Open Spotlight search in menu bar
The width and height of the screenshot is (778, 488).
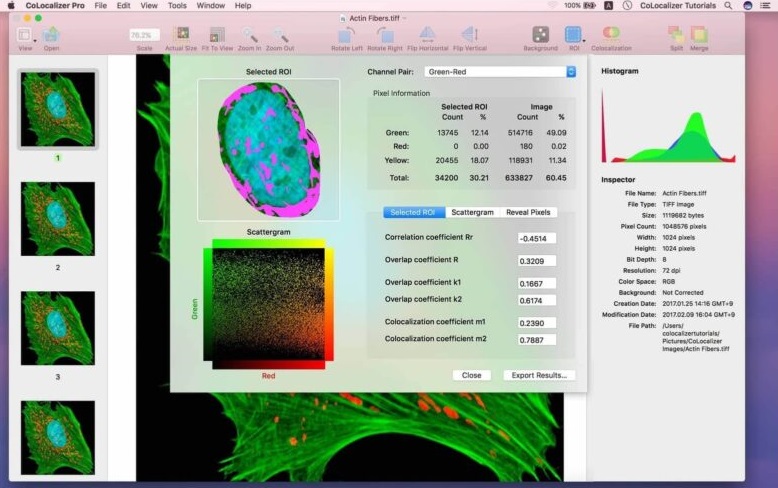coord(728,5)
